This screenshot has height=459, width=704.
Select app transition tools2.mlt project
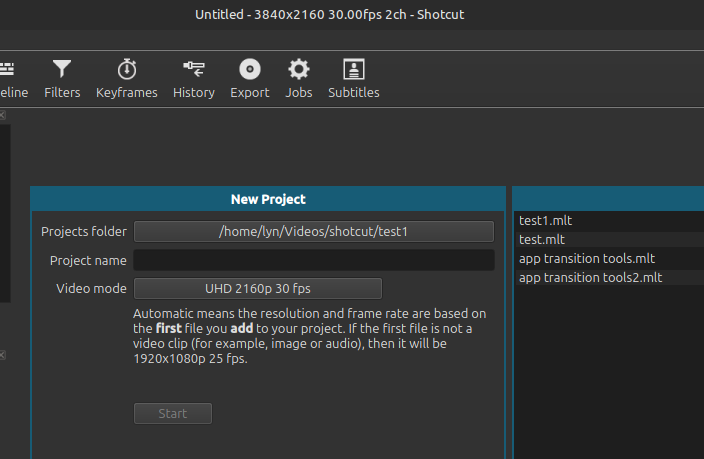click(x=590, y=278)
